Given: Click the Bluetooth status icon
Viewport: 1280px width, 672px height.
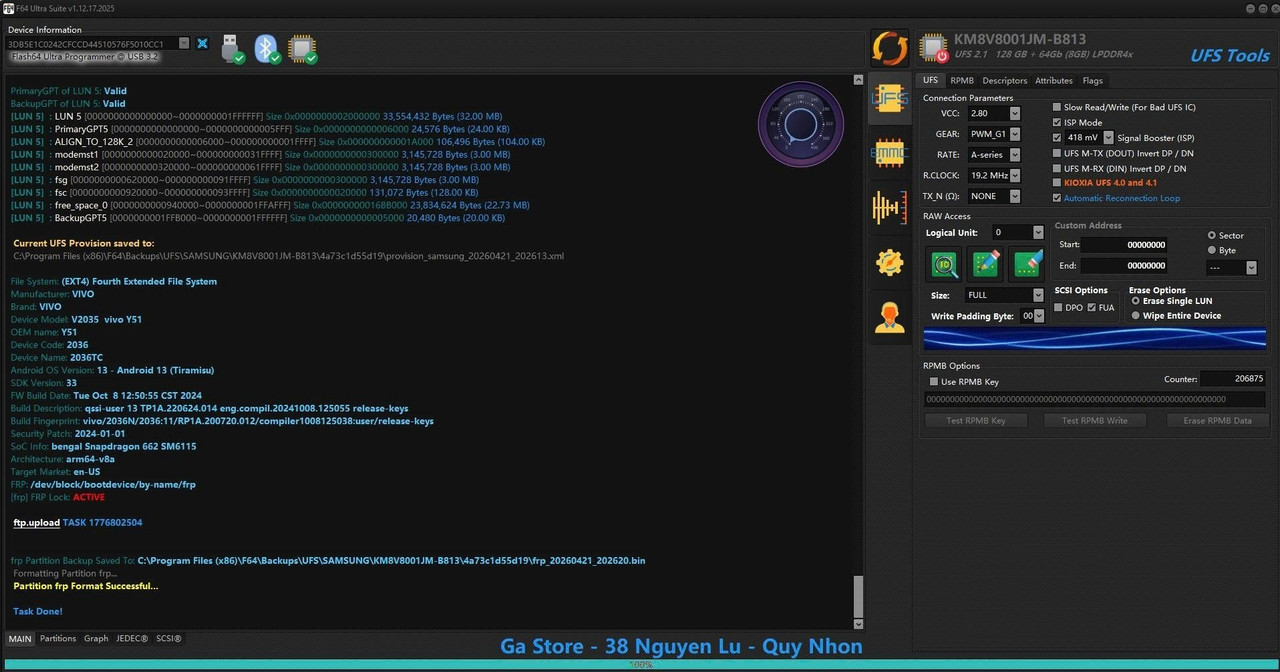Looking at the screenshot, I should pyautogui.click(x=267, y=48).
